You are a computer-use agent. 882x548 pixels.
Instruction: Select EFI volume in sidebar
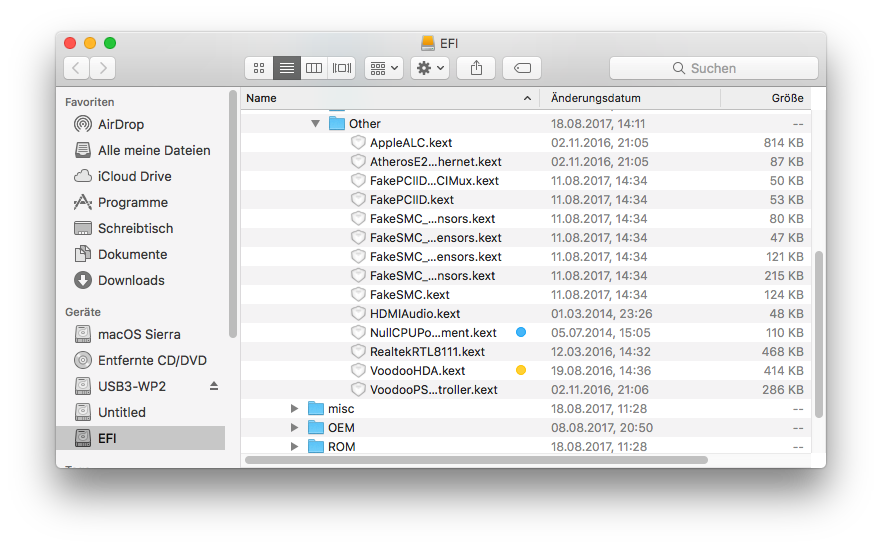(x=141, y=438)
